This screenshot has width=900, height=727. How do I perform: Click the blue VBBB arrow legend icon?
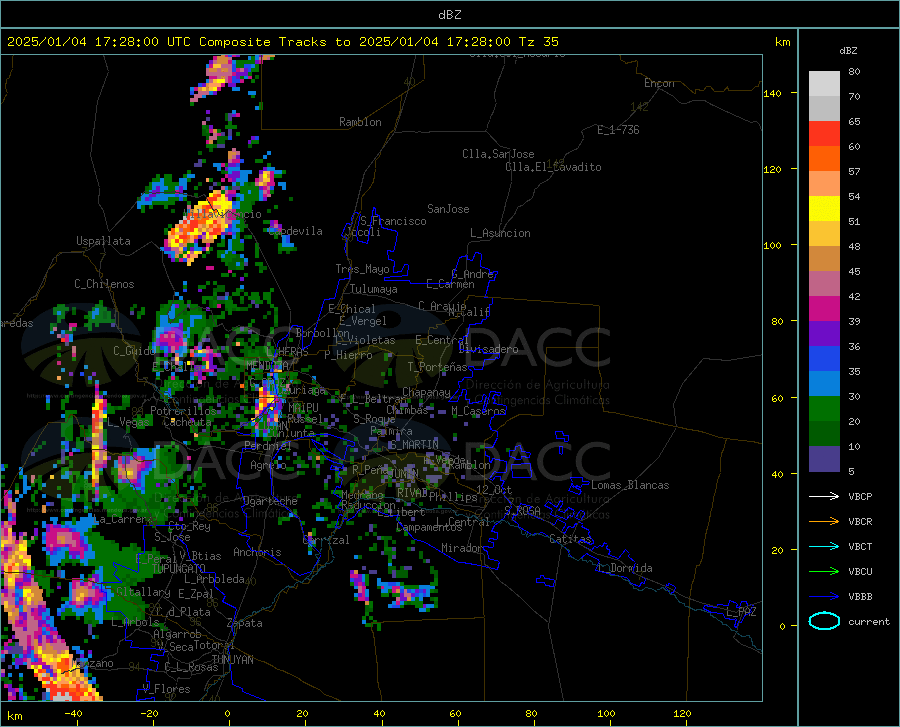coord(824,597)
